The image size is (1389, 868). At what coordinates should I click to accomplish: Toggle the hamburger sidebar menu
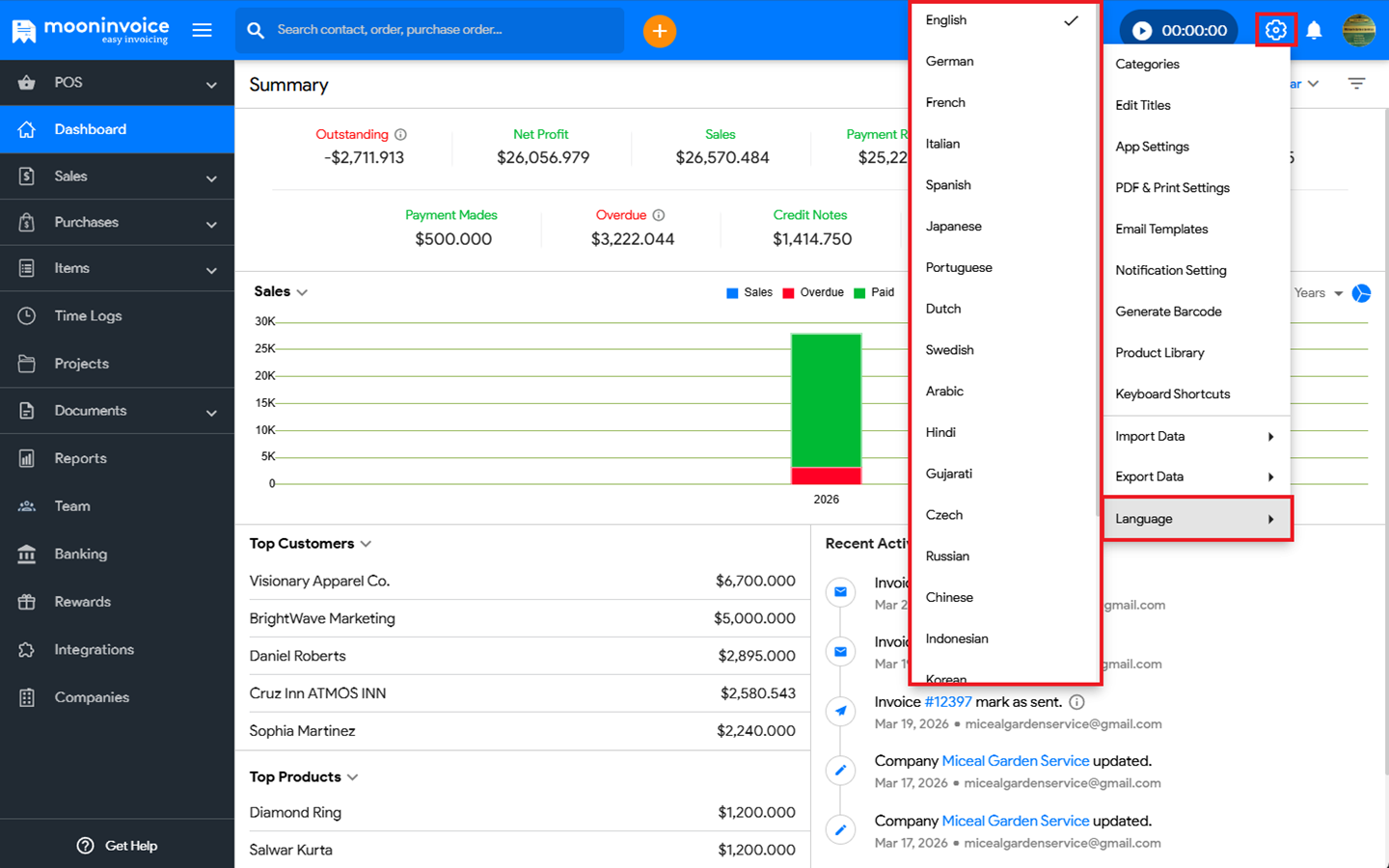point(202,30)
